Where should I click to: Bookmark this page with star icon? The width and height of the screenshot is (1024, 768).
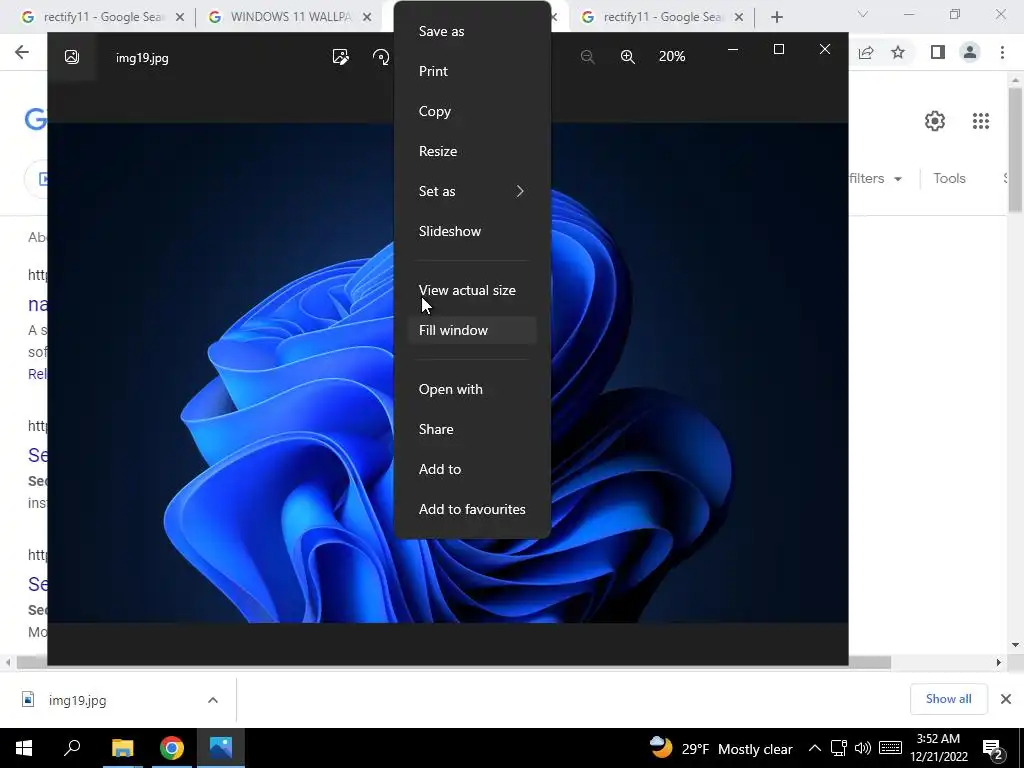pos(898,52)
